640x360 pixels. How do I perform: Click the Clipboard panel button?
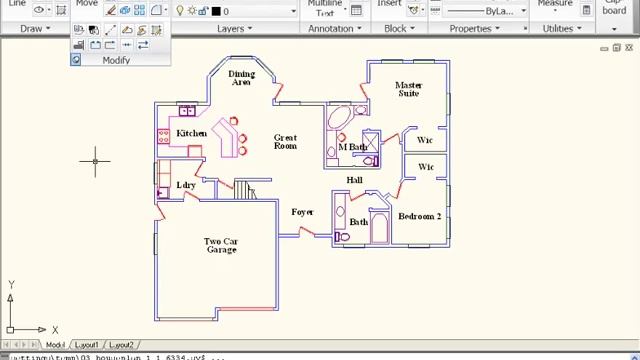point(614,7)
